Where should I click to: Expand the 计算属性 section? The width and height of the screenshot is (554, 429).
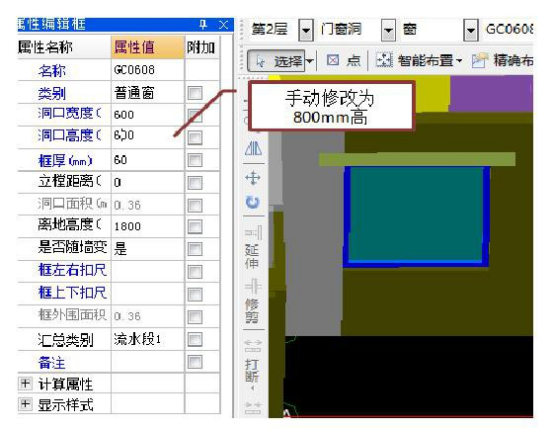[25, 383]
